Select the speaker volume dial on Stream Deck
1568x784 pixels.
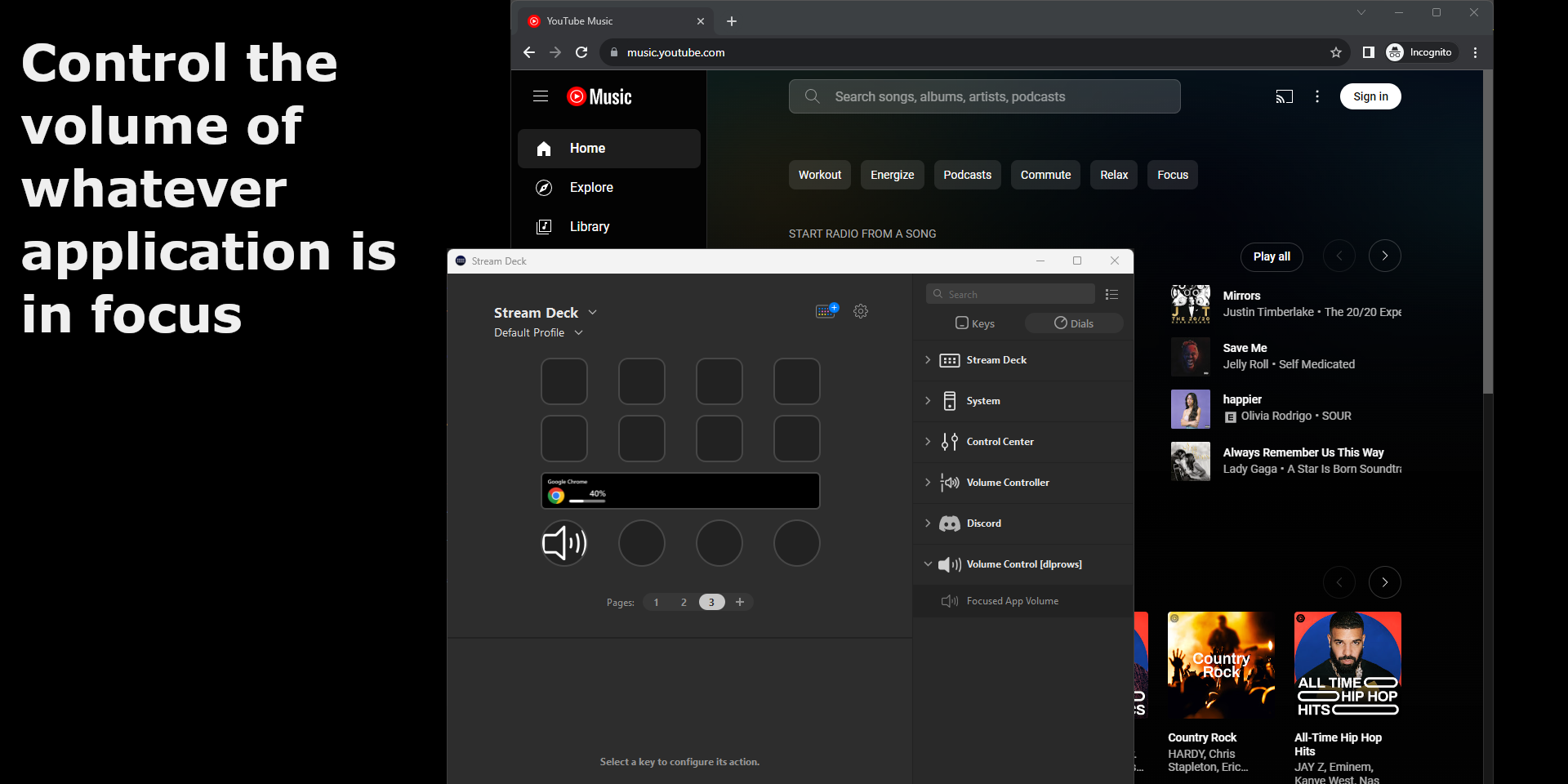point(564,543)
